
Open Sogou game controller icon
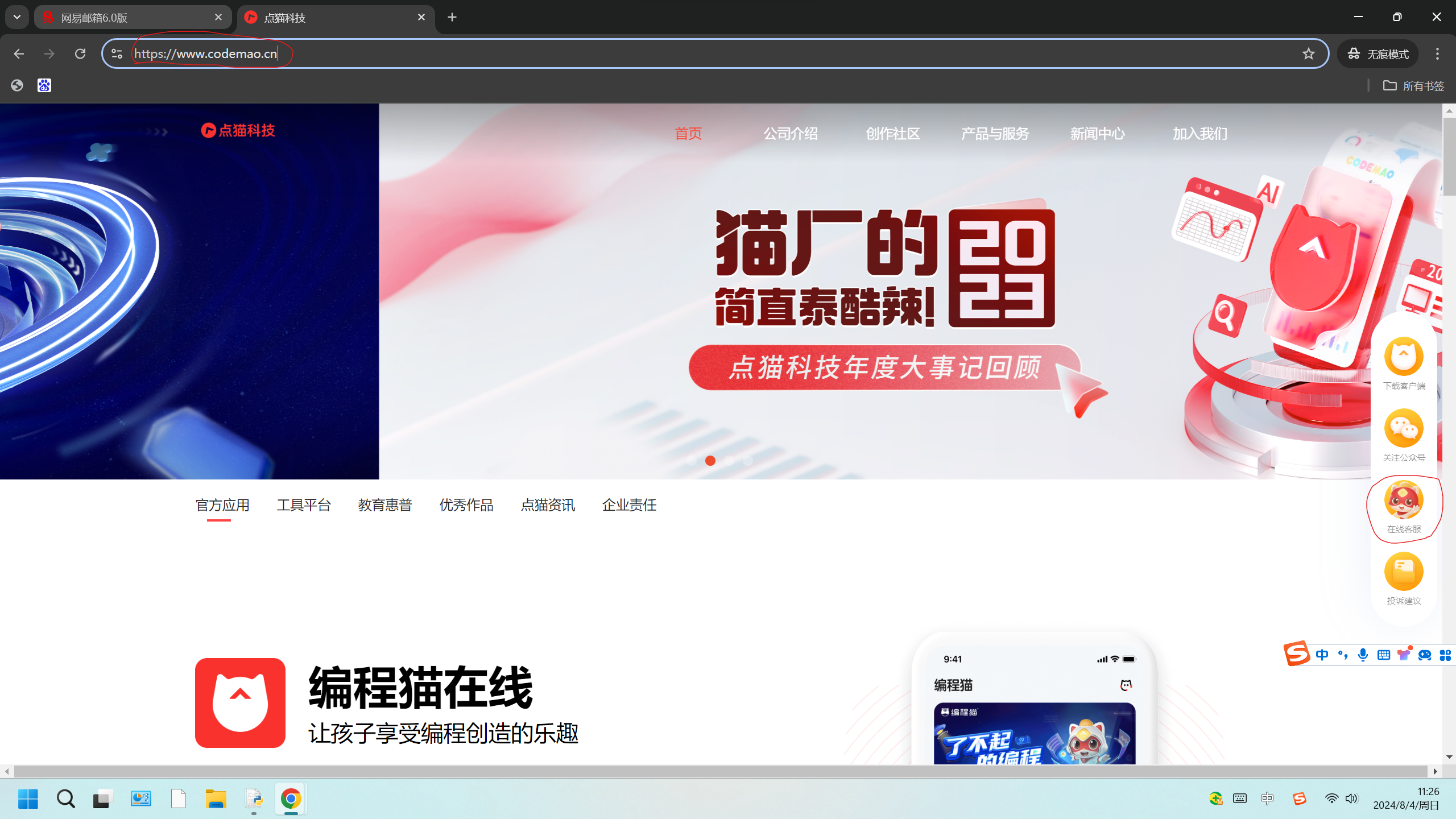[1425, 655]
